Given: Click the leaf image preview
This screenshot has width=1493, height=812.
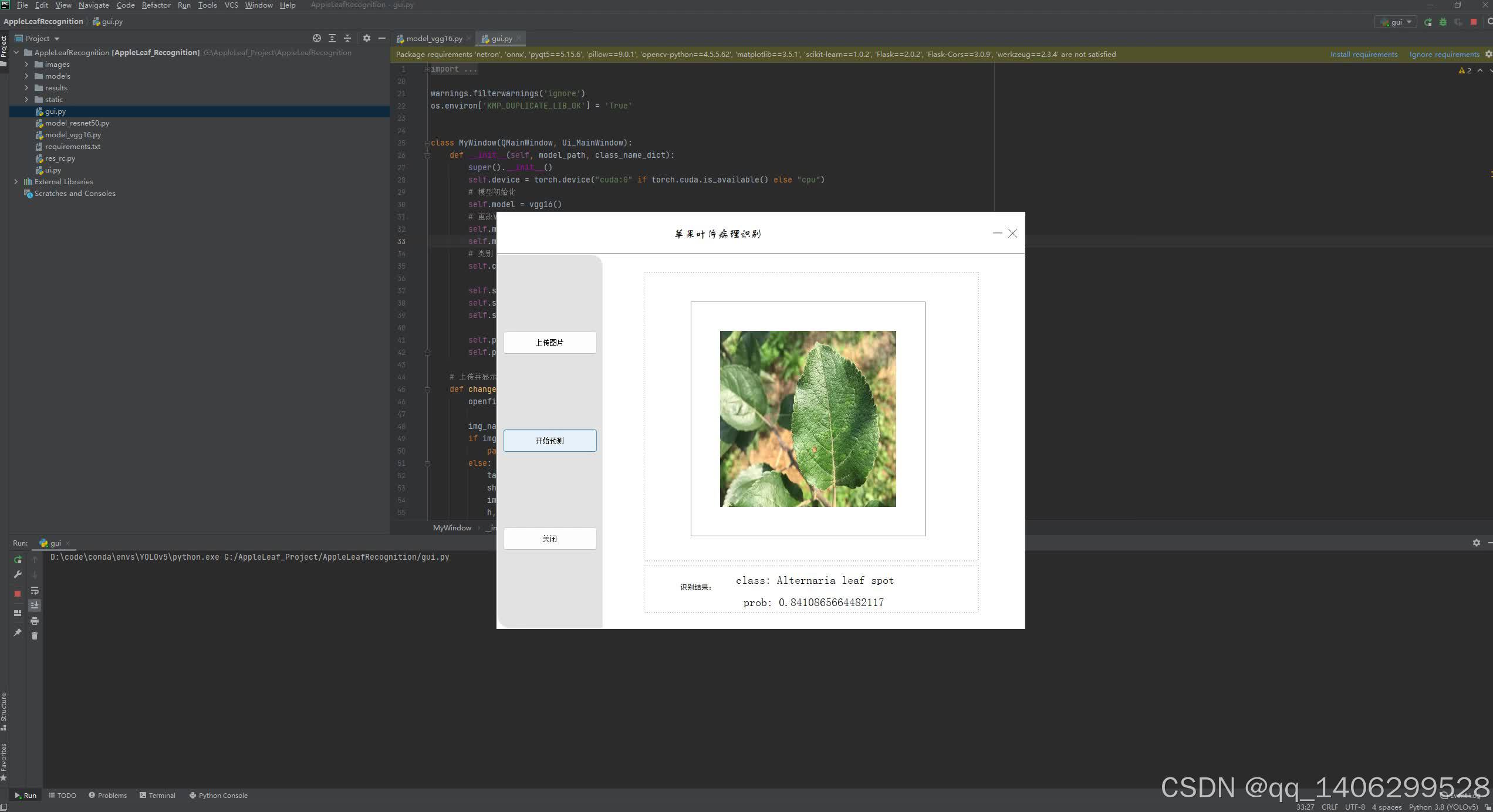Looking at the screenshot, I should pyautogui.click(x=808, y=419).
